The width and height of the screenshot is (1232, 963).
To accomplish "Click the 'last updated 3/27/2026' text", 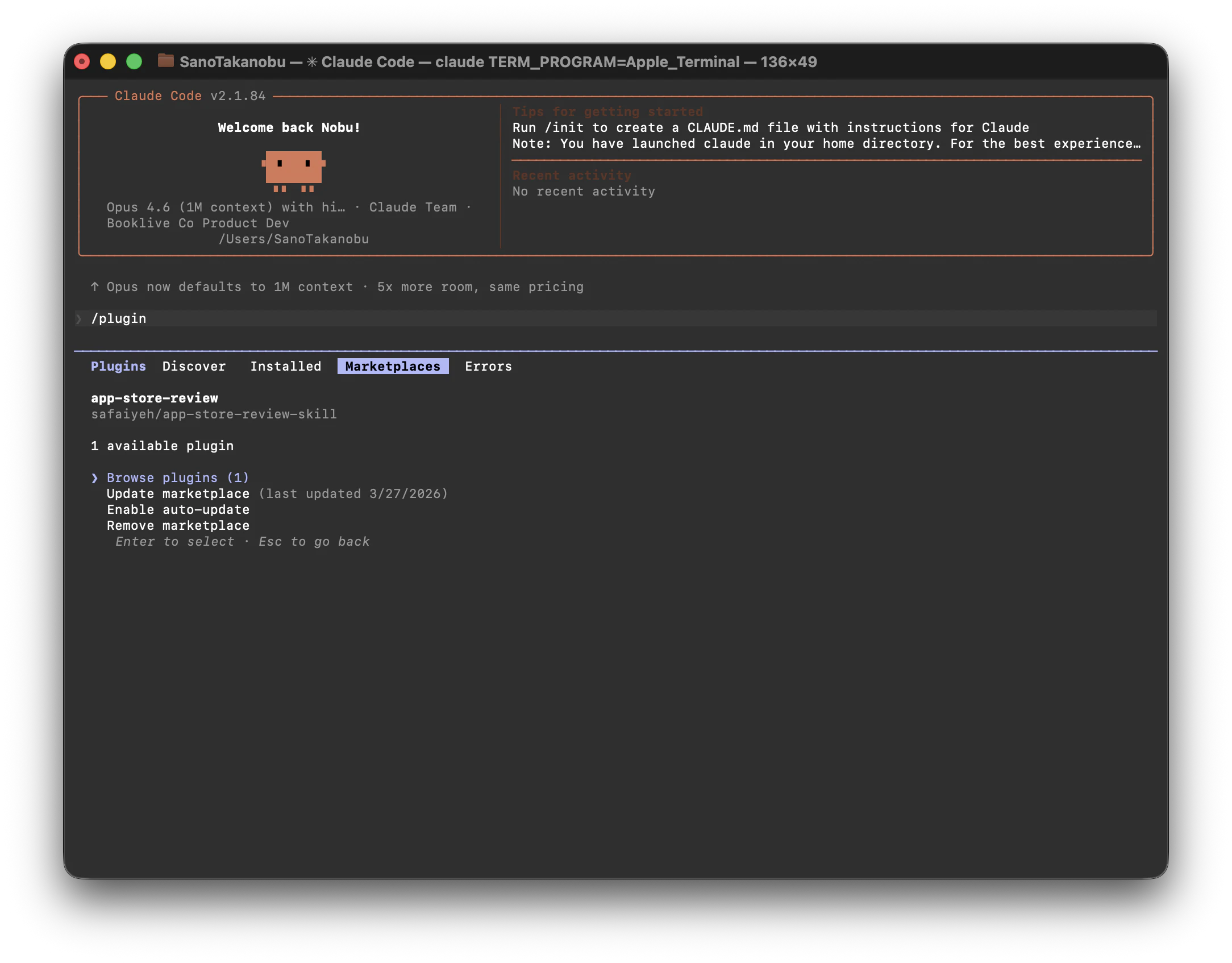I will coord(353,493).
